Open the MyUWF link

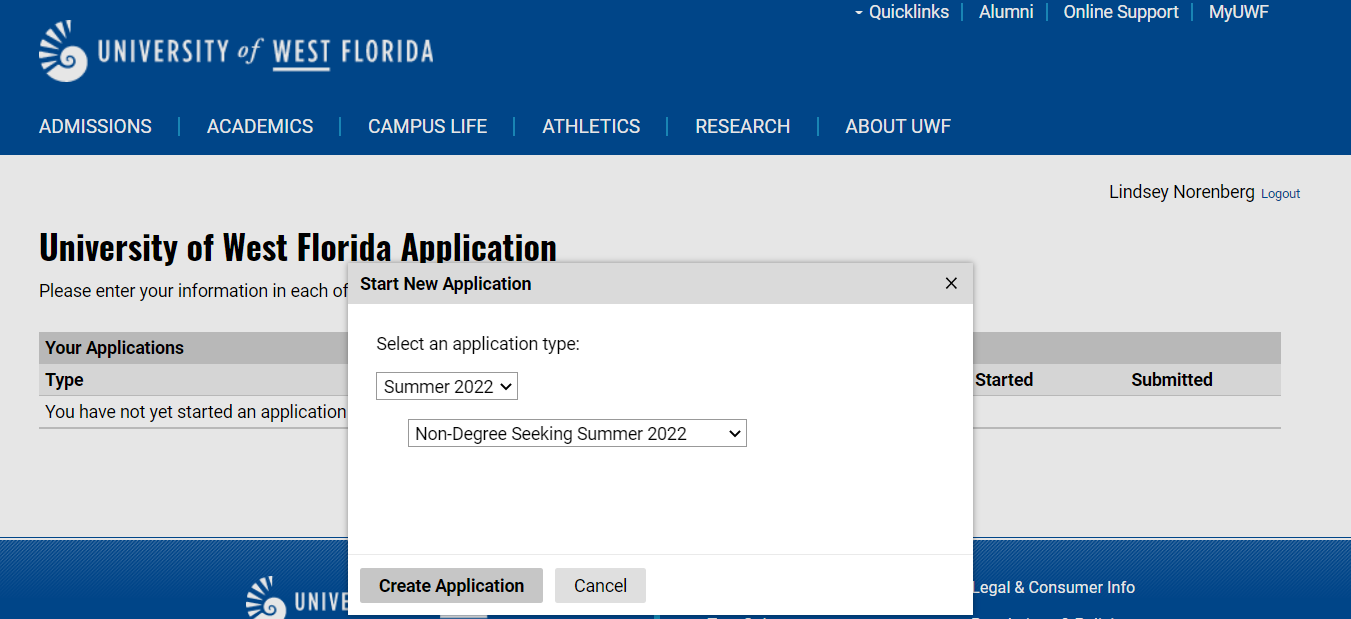point(1238,12)
